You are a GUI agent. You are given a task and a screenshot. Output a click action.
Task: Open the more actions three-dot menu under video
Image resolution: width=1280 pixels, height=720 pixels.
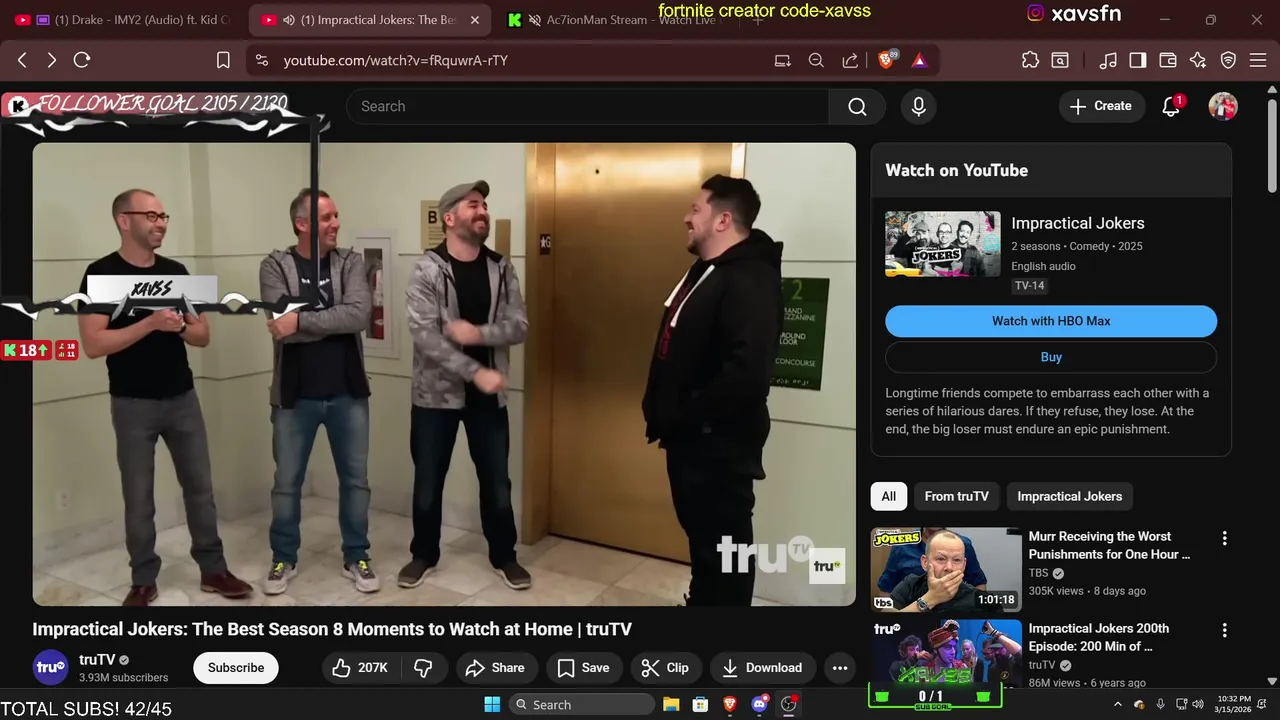[840, 668]
